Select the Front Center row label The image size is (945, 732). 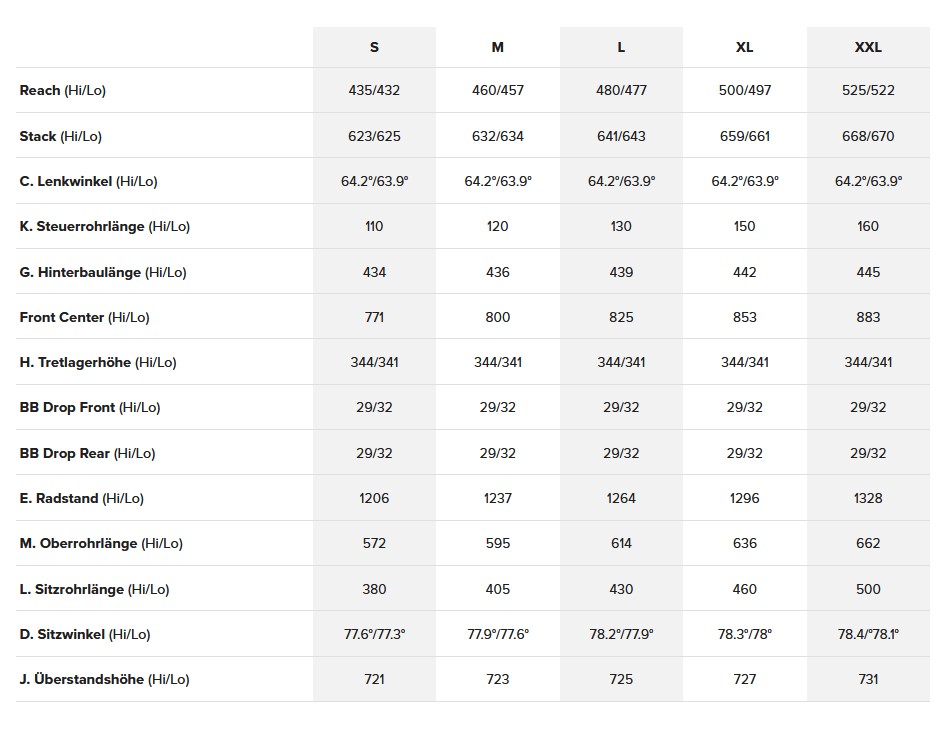[84, 317]
